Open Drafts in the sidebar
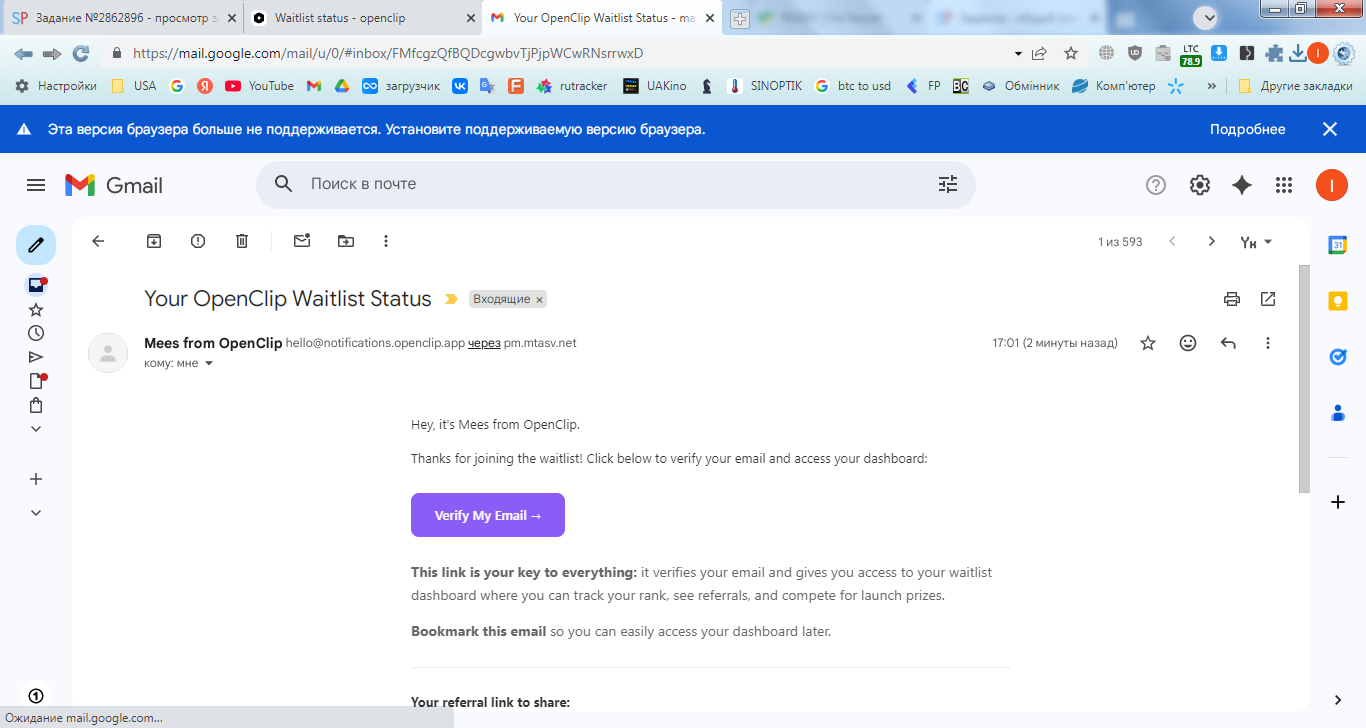Screen dimensions: 1366x728 (x=36, y=381)
